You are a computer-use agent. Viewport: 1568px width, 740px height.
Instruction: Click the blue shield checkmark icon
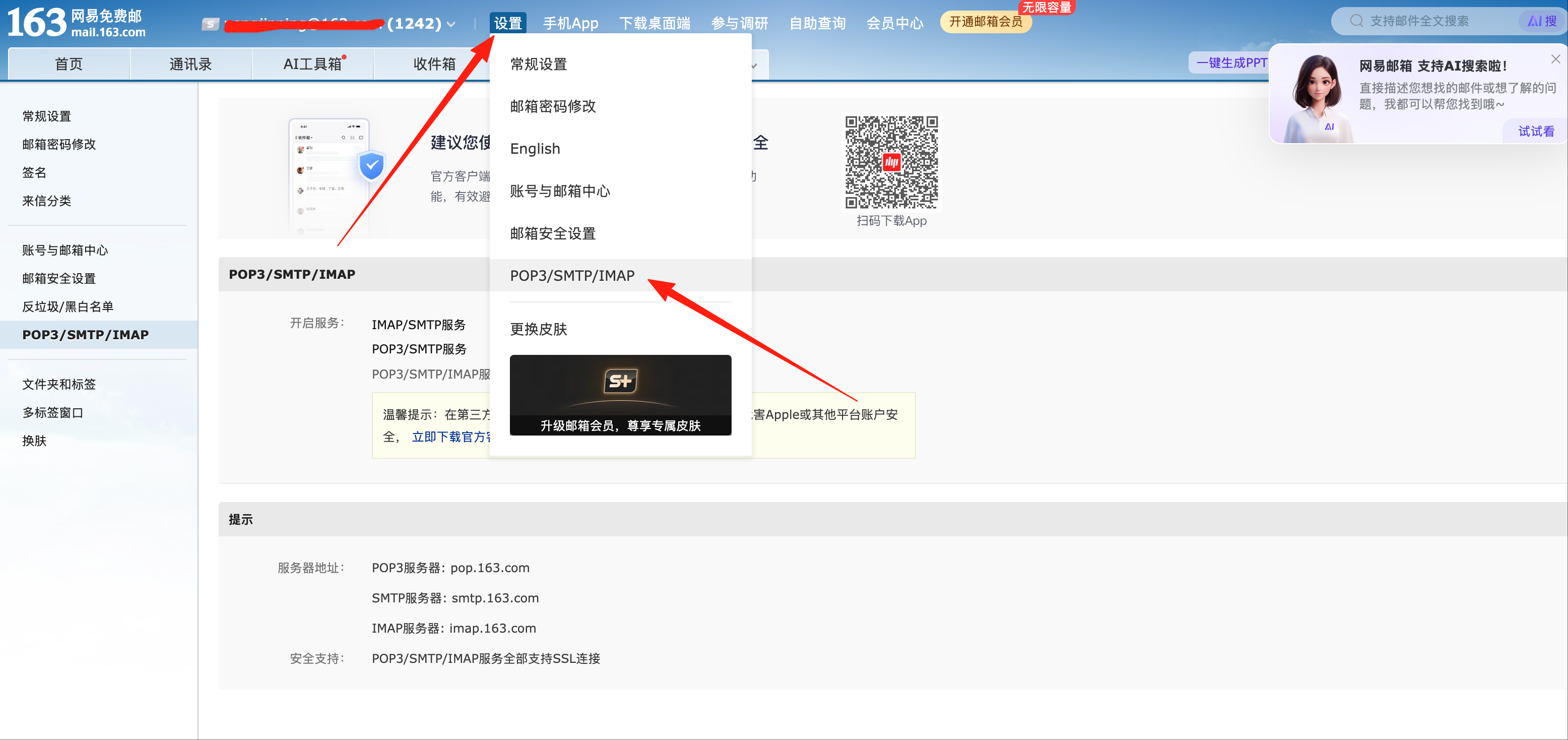coord(371,165)
